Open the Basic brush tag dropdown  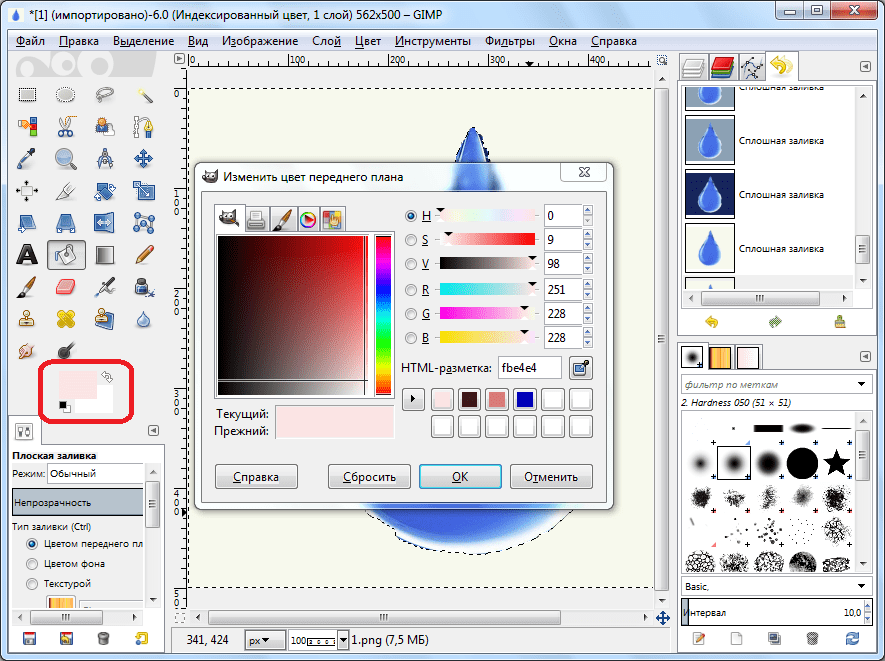pyautogui.click(x=863, y=586)
